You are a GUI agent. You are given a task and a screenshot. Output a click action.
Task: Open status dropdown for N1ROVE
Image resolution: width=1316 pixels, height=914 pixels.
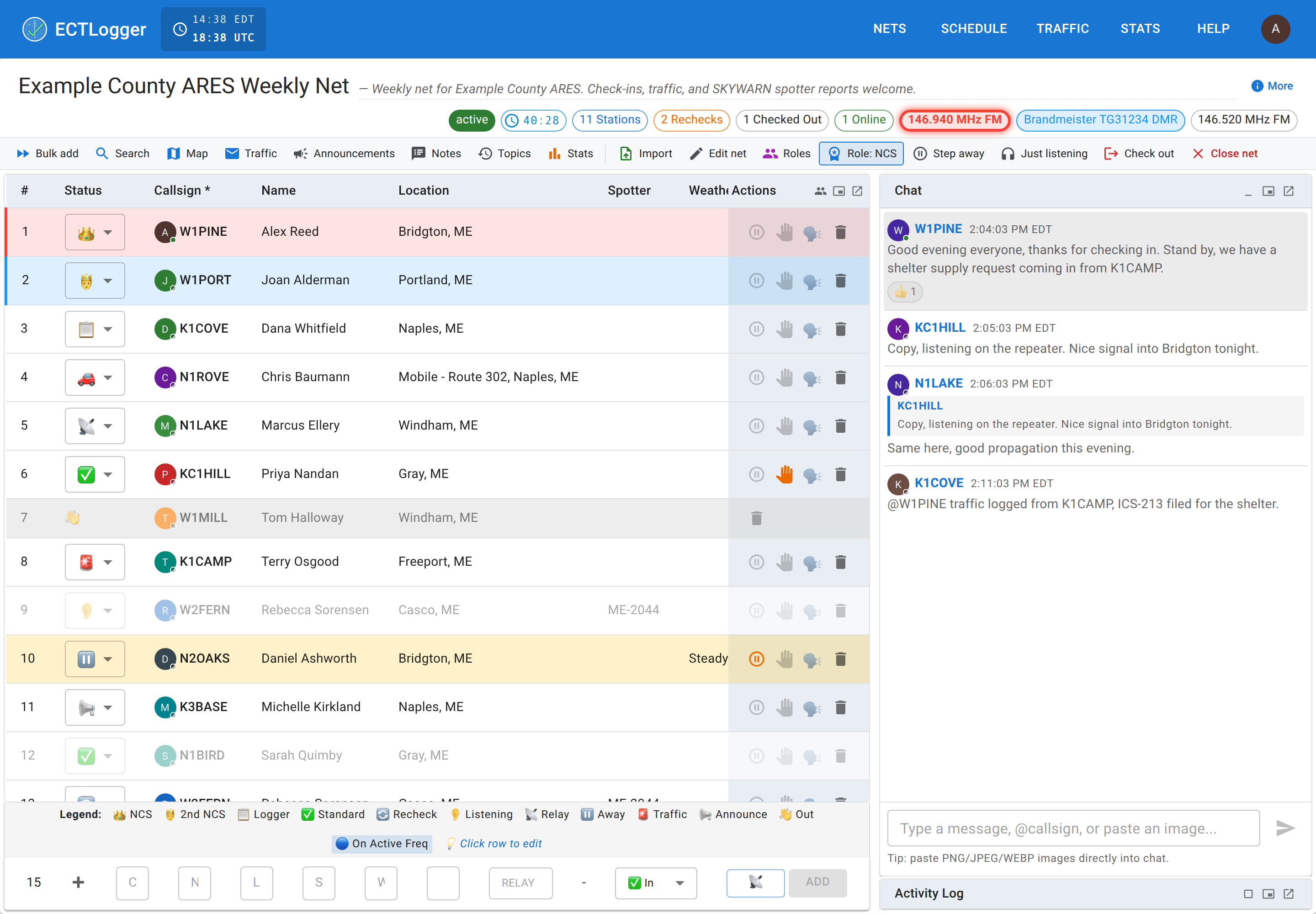click(x=95, y=377)
